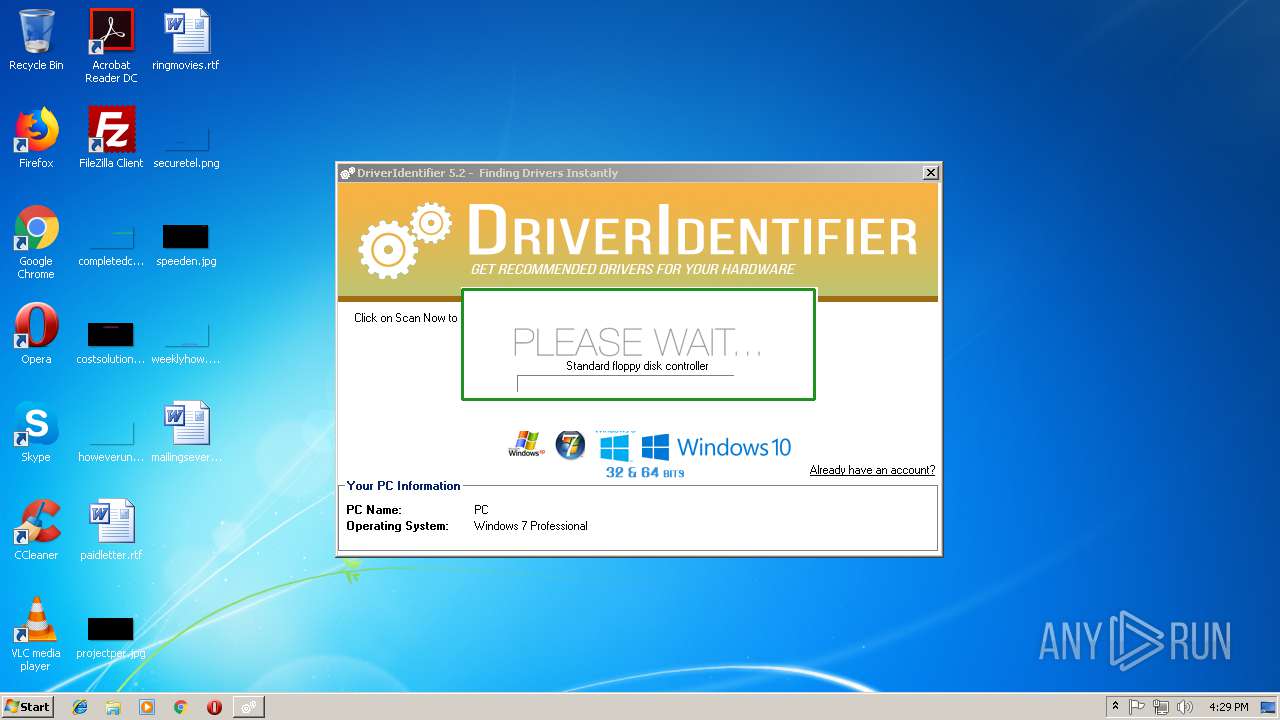Open the Recycle Bin desktop icon
The width and height of the screenshot is (1280, 720).
tap(36, 40)
